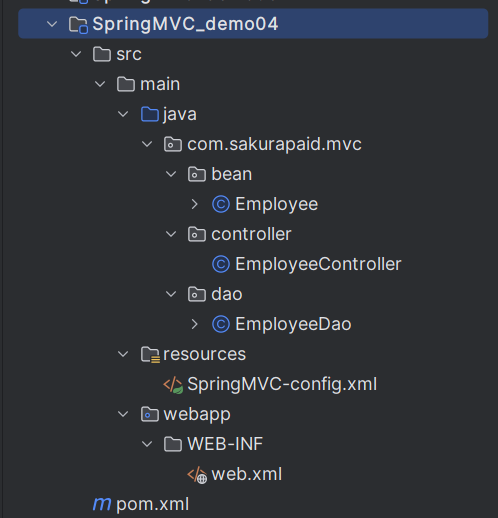Select the main folder label
This screenshot has height=518, width=498.
point(160,84)
